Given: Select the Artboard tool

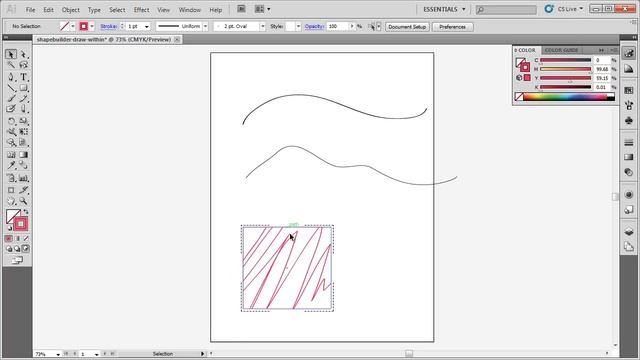Looking at the screenshot, I should pyautogui.click(x=11, y=190).
